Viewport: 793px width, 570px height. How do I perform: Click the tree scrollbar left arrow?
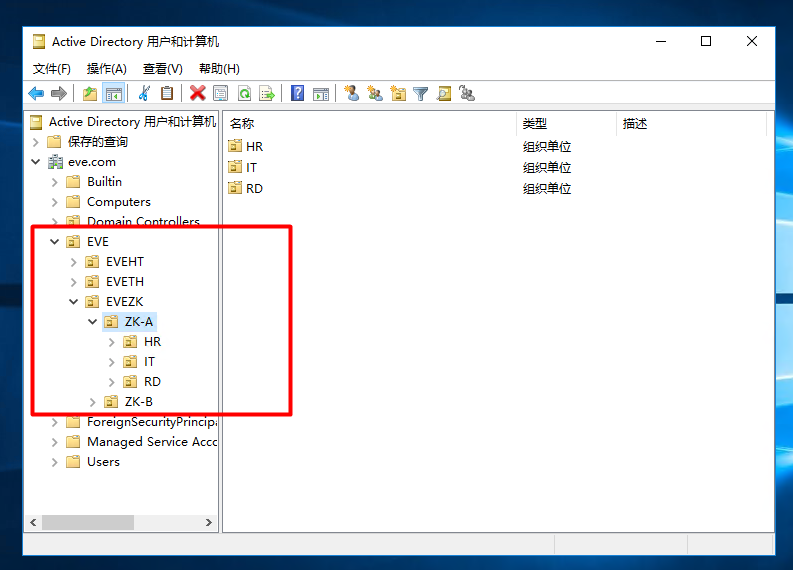coord(33,522)
